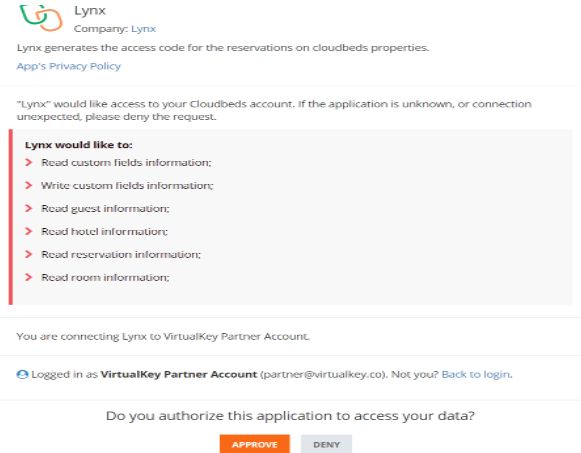
Task: Click the 'Lynx would like to:' heading
Action: pyautogui.click(x=79, y=145)
